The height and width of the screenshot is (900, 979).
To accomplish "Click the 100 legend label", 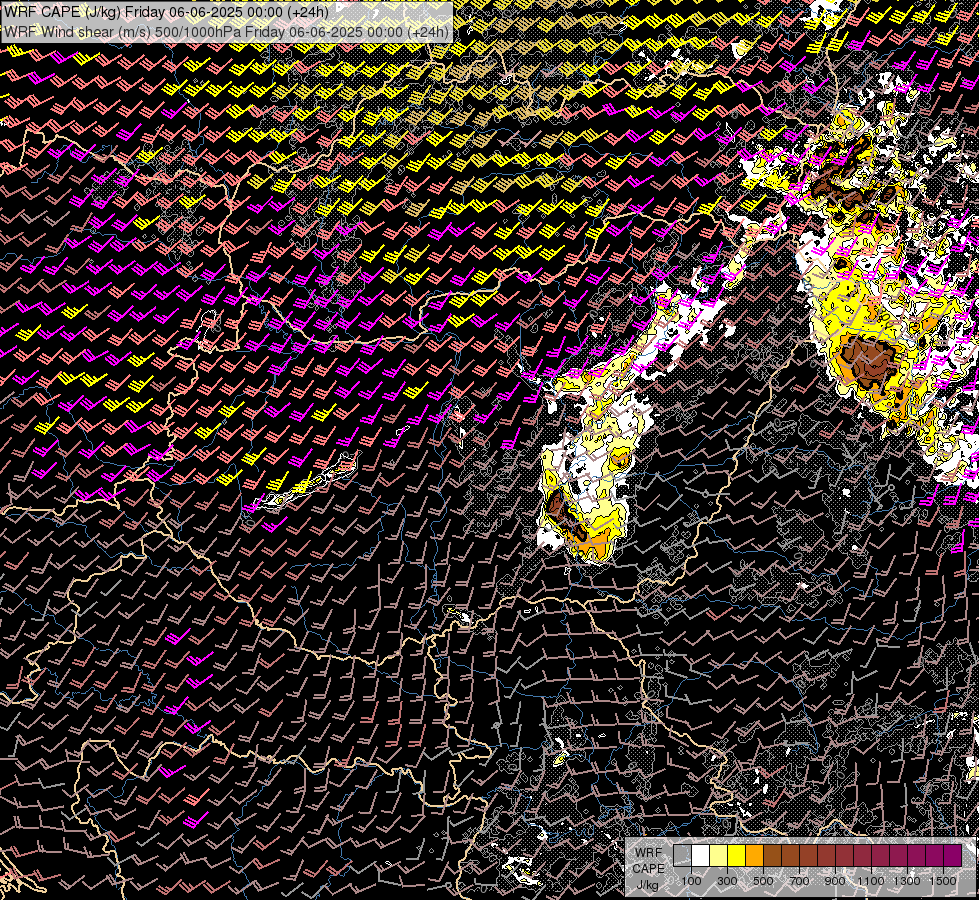I will click(691, 881).
